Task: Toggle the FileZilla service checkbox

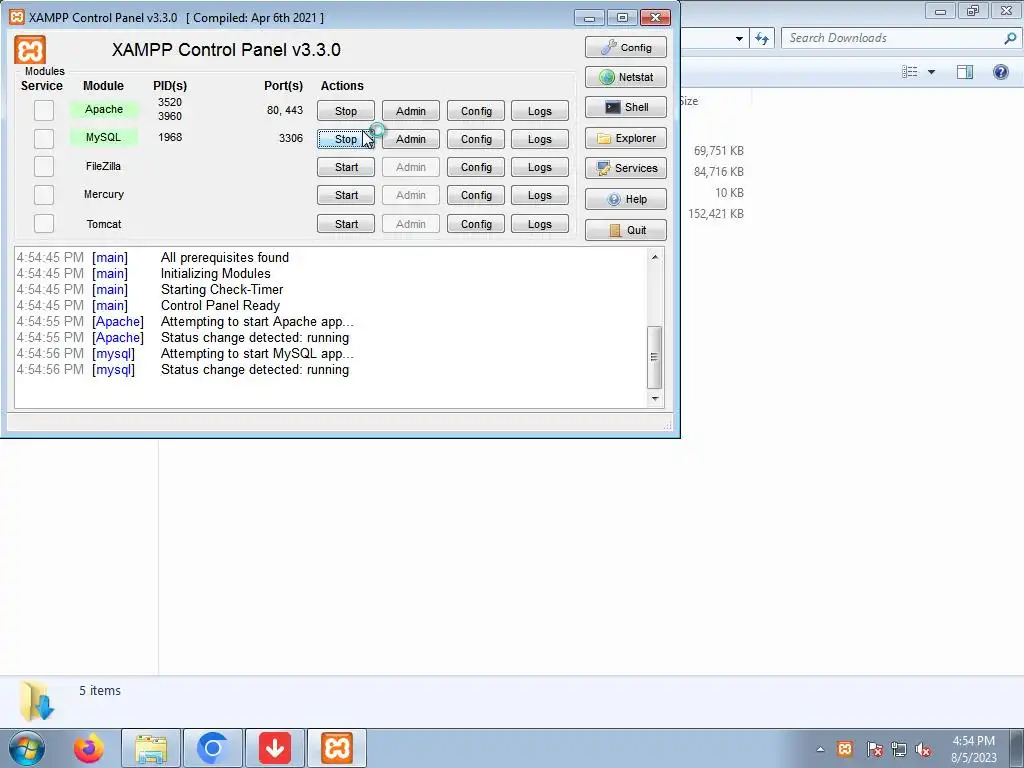Action: pyautogui.click(x=44, y=166)
